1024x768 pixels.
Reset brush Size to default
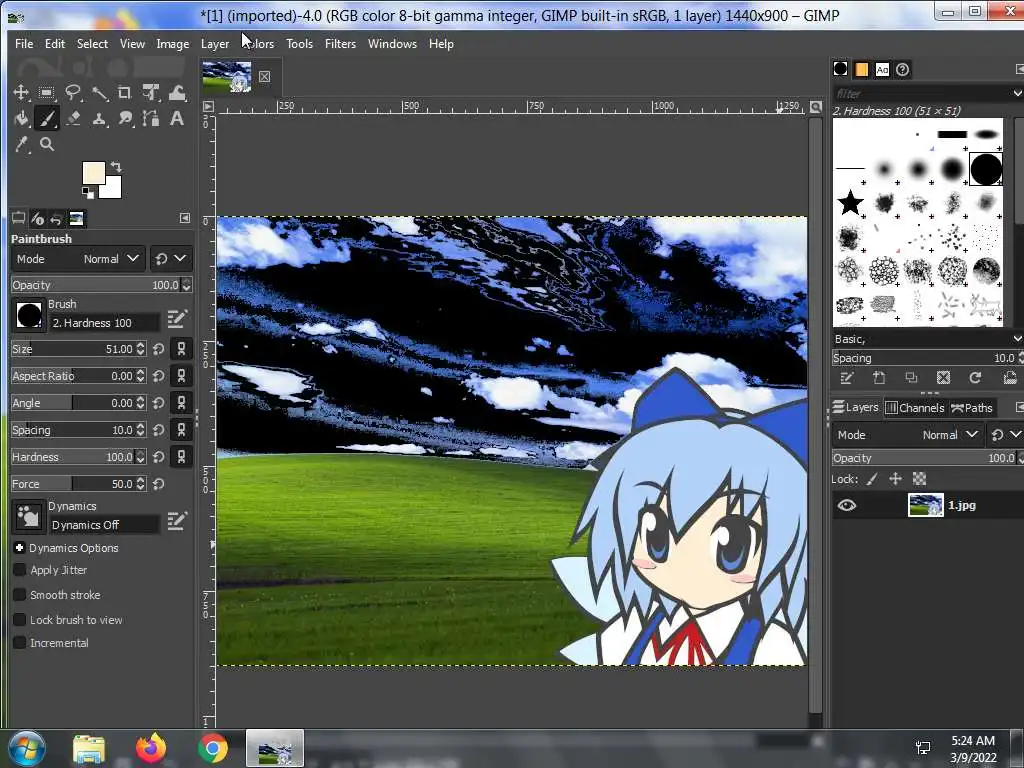[159, 349]
